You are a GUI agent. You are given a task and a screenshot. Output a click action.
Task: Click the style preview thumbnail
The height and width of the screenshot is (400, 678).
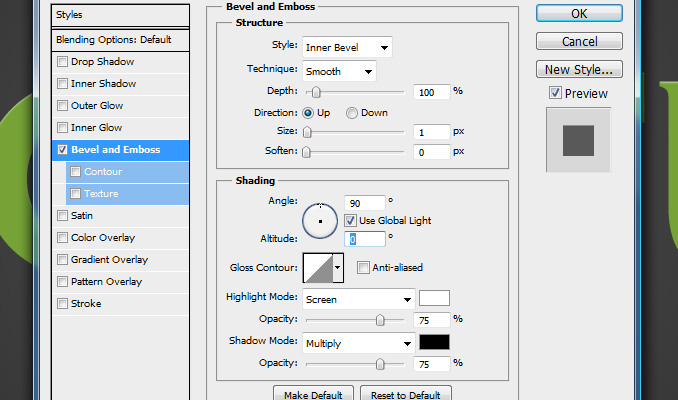click(x=579, y=140)
